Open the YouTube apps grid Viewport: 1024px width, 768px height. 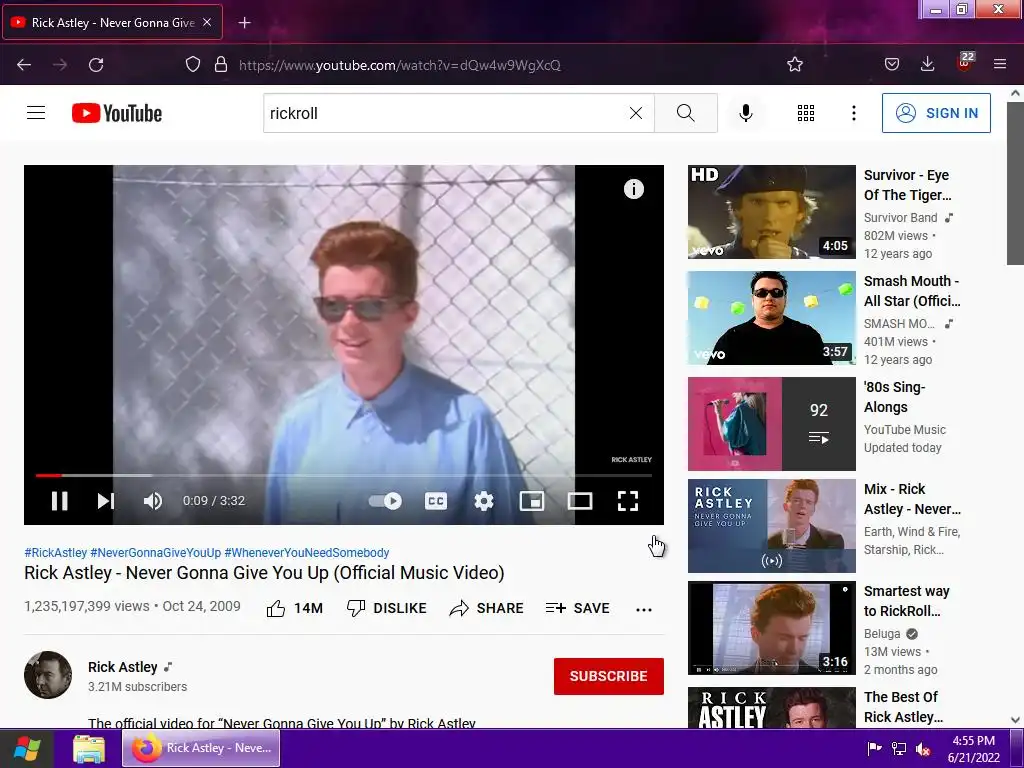pos(806,113)
